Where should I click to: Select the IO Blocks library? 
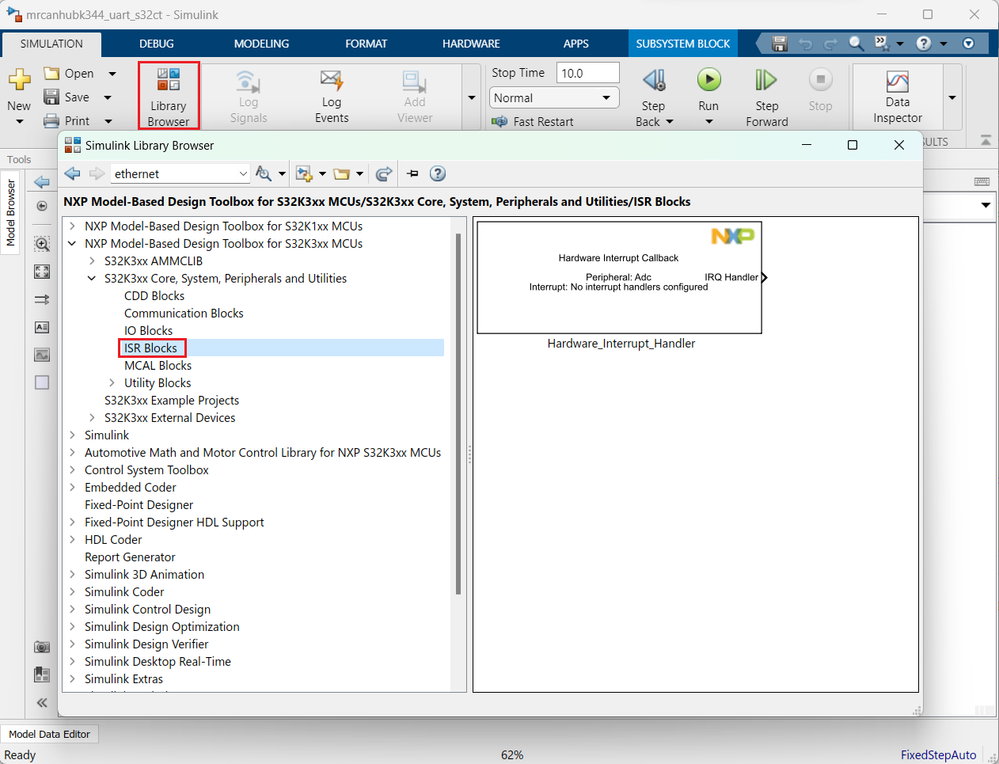(148, 330)
